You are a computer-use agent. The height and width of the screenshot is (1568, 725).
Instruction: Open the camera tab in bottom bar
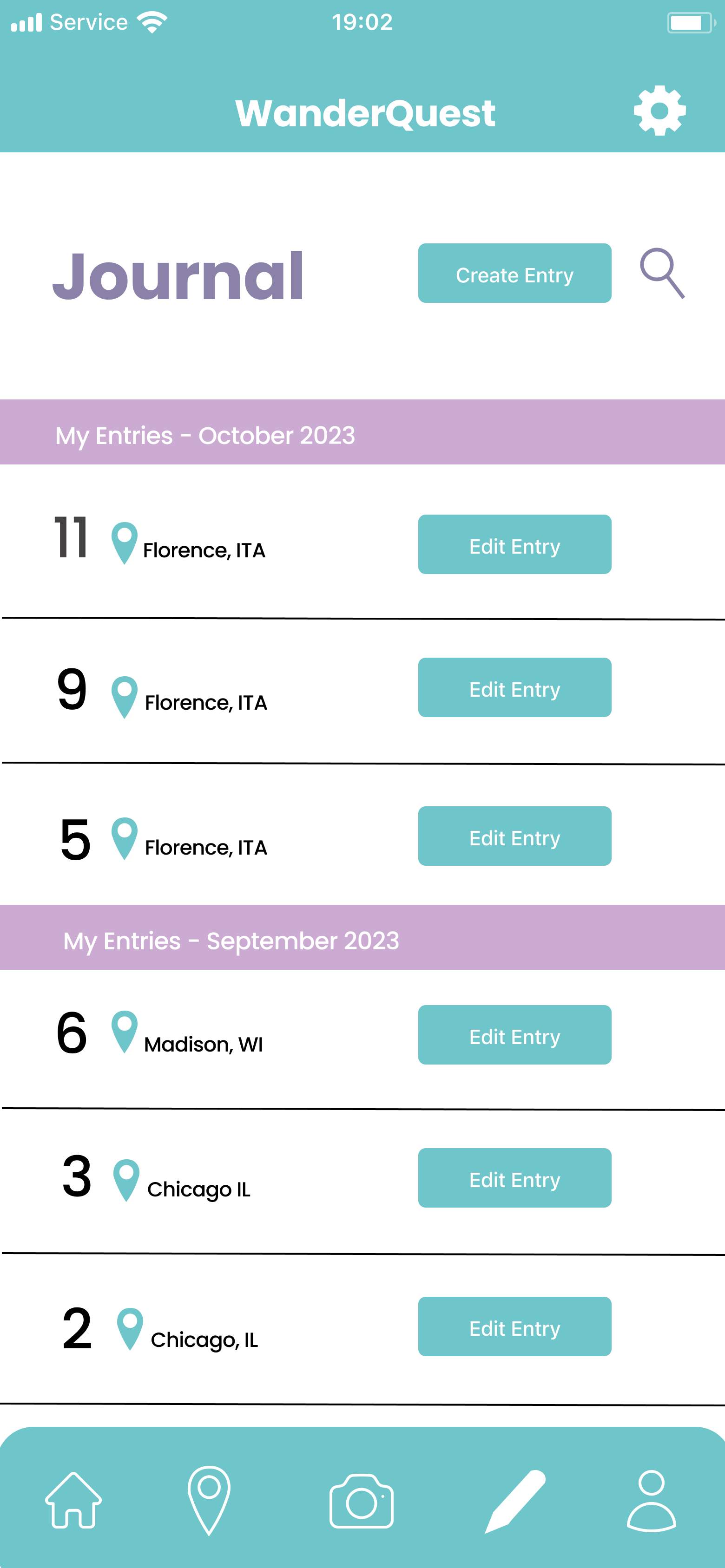pos(361,1501)
